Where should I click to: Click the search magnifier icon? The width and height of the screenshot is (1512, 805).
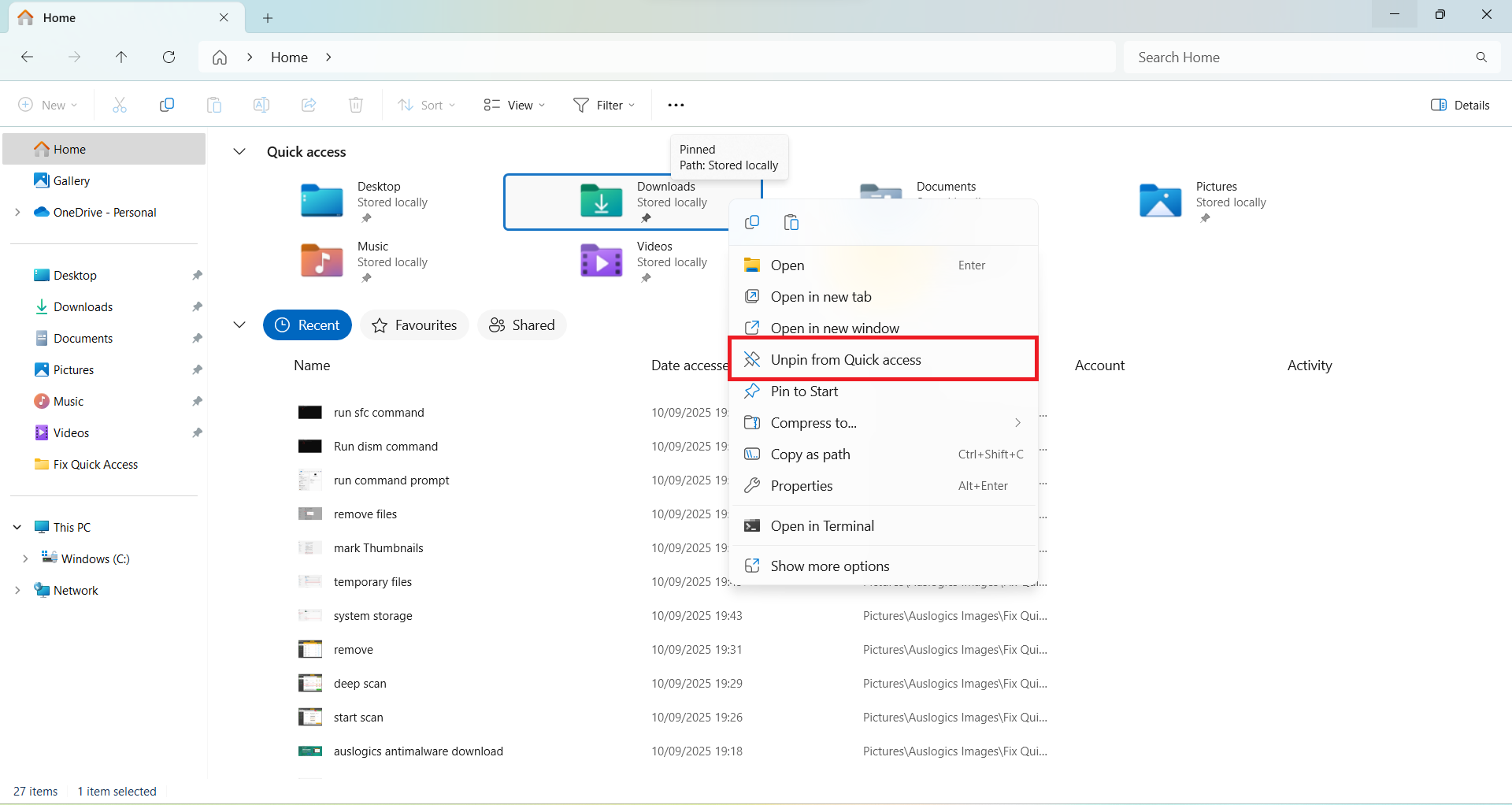tap(1481, 57)
